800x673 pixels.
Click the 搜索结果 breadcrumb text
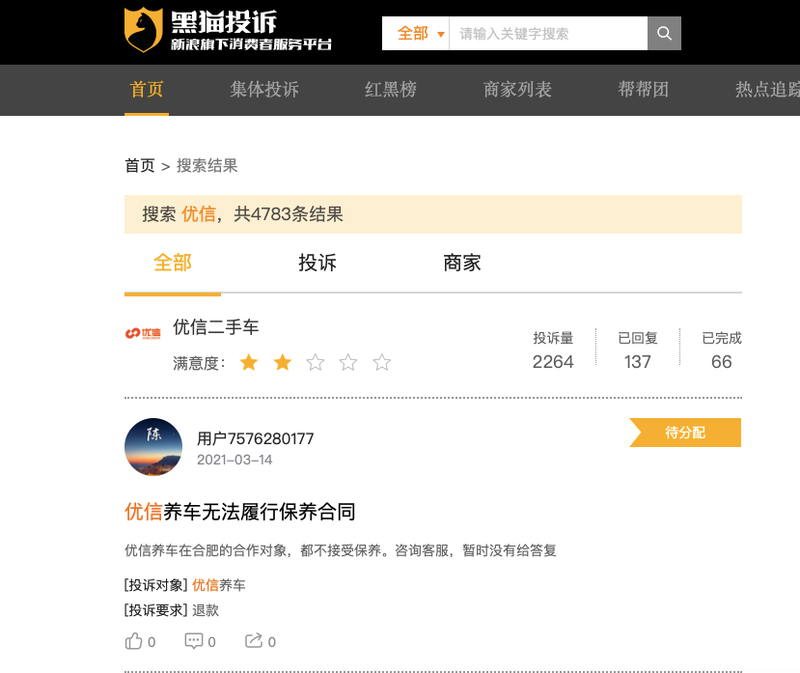pos(207,166)
